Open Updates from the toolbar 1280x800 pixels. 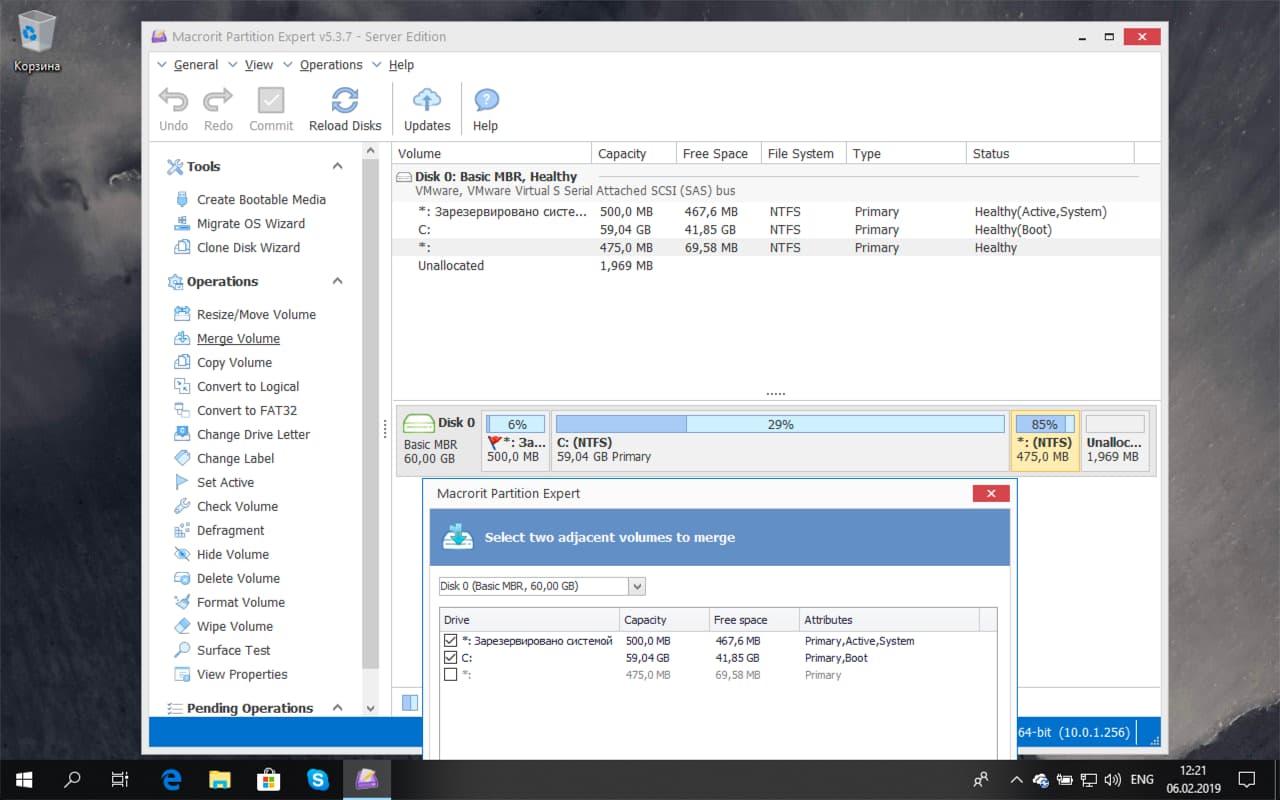[427, 109]
